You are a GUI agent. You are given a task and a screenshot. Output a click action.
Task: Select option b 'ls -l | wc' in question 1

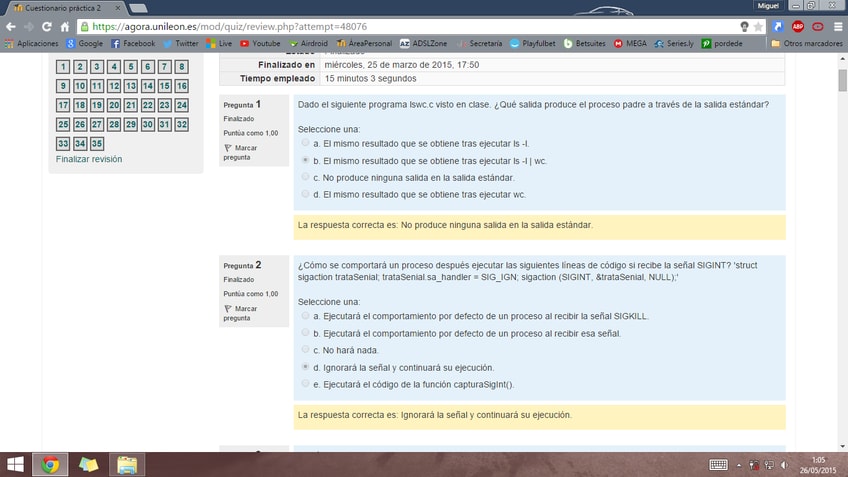[x=306, y=160]
